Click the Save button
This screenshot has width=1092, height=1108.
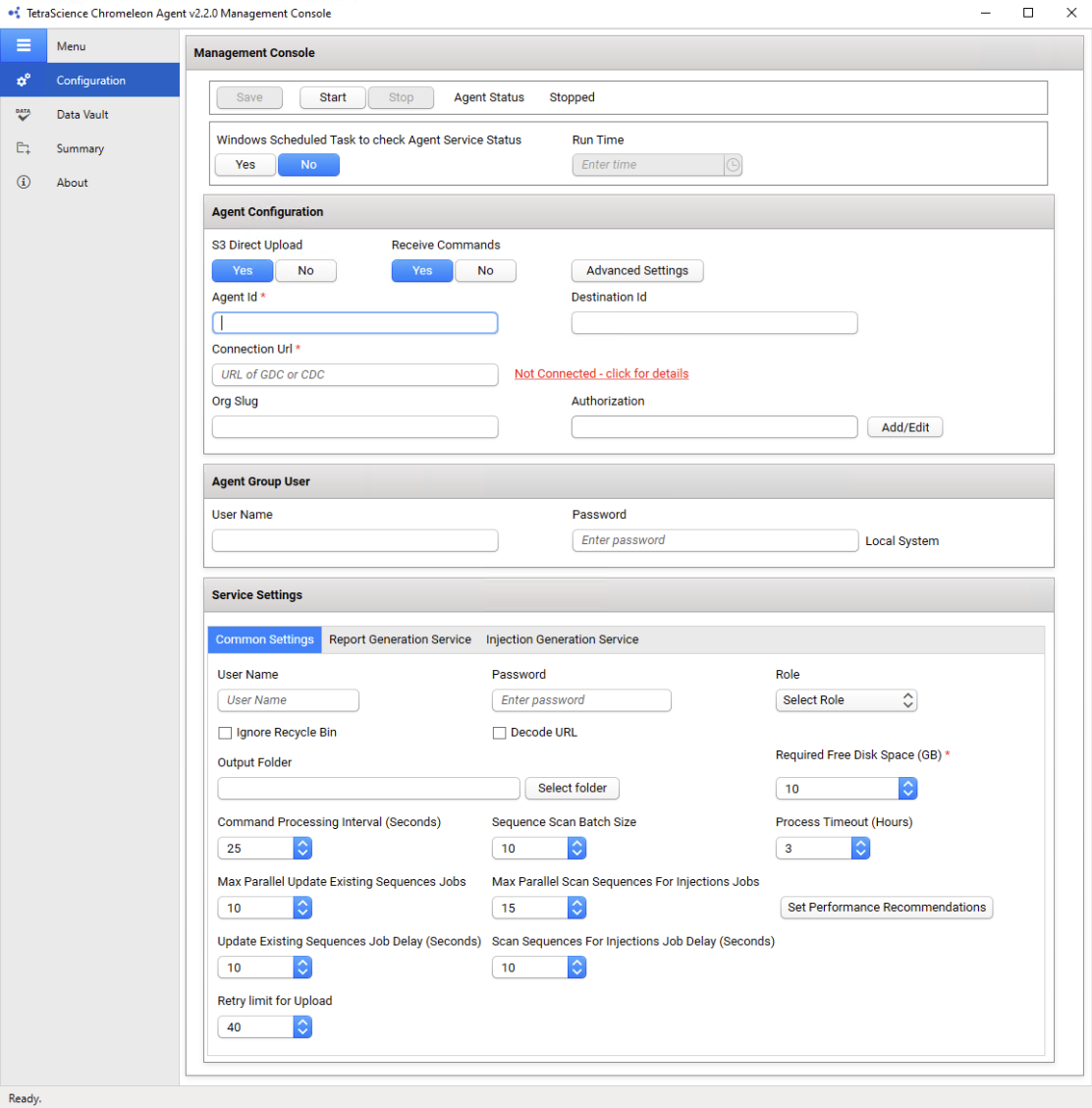click(x=249, y=97)
